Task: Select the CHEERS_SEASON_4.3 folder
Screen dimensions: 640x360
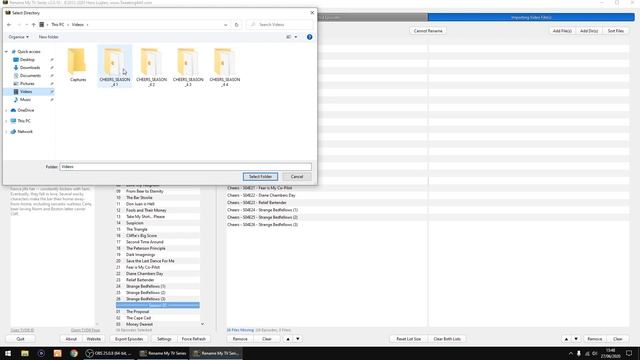Action: coord(188,67)
